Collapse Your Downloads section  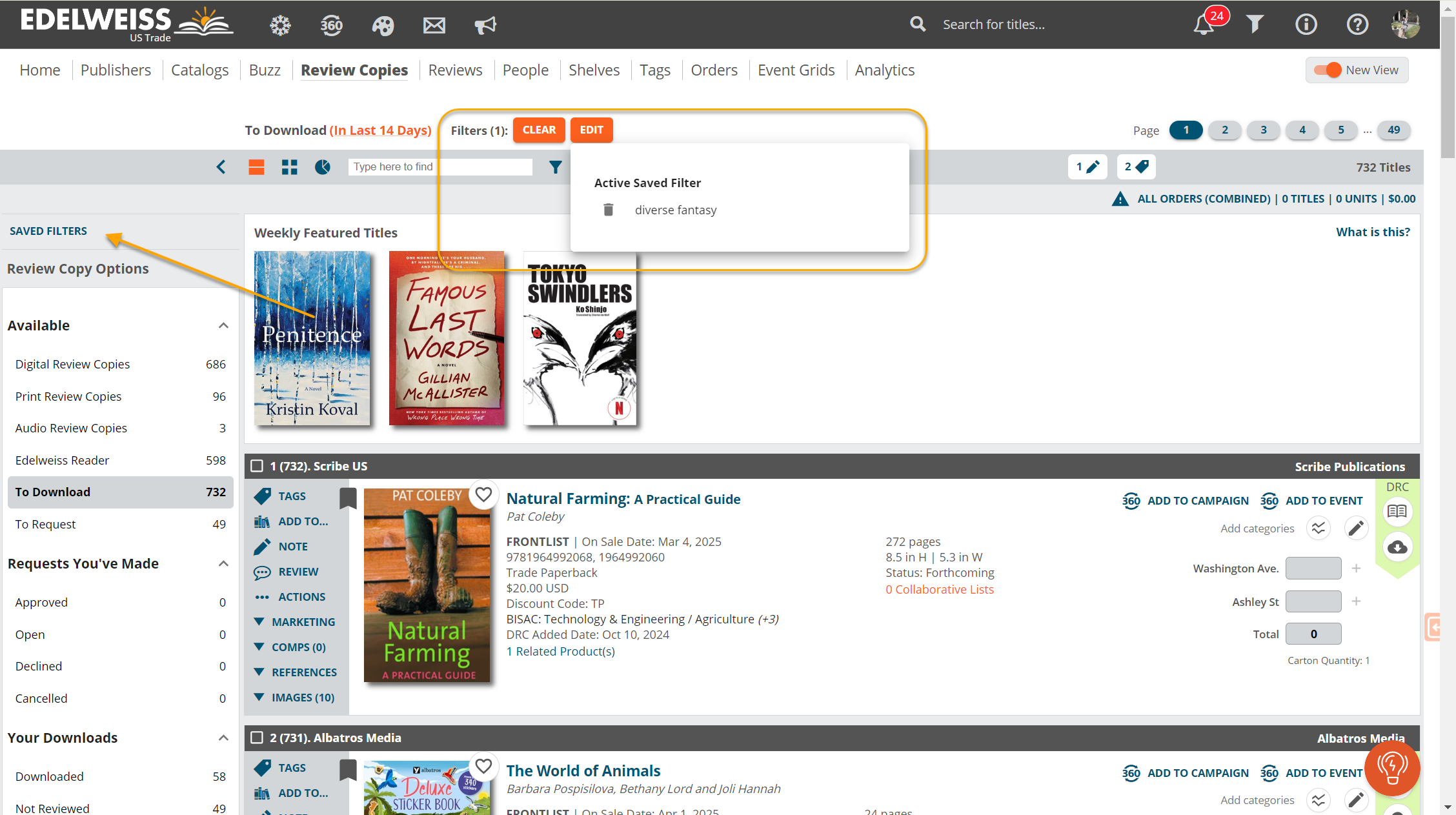click(223, 738)
